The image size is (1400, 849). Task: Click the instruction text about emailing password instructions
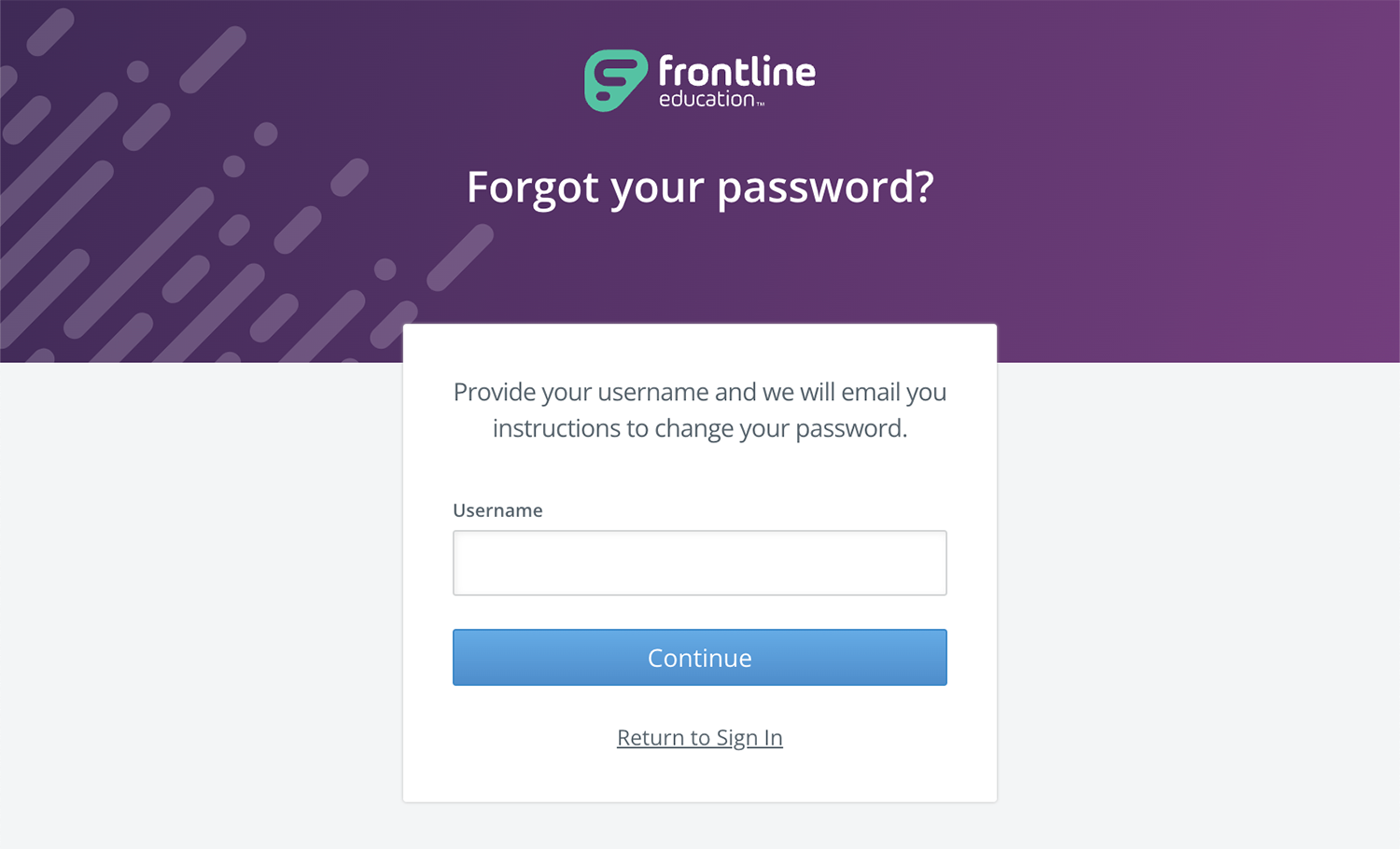point(699,410)
